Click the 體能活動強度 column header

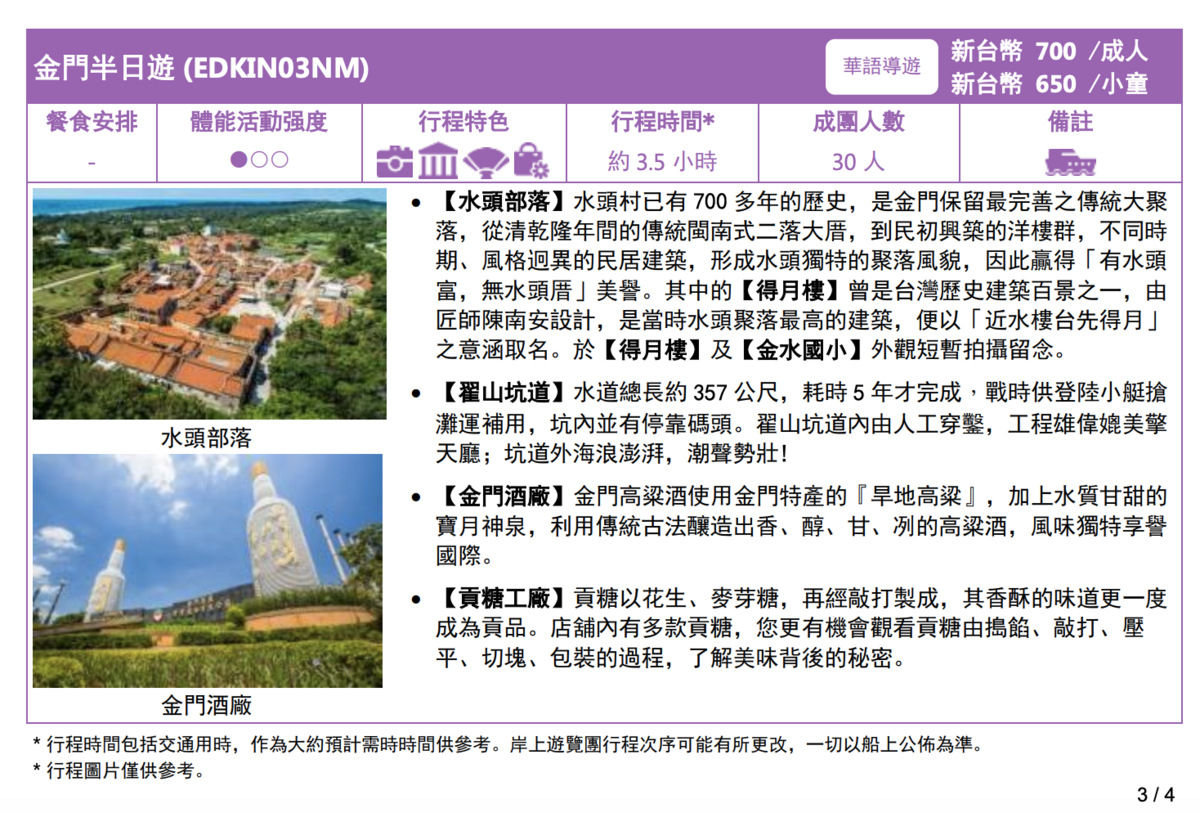coord(259,123)
